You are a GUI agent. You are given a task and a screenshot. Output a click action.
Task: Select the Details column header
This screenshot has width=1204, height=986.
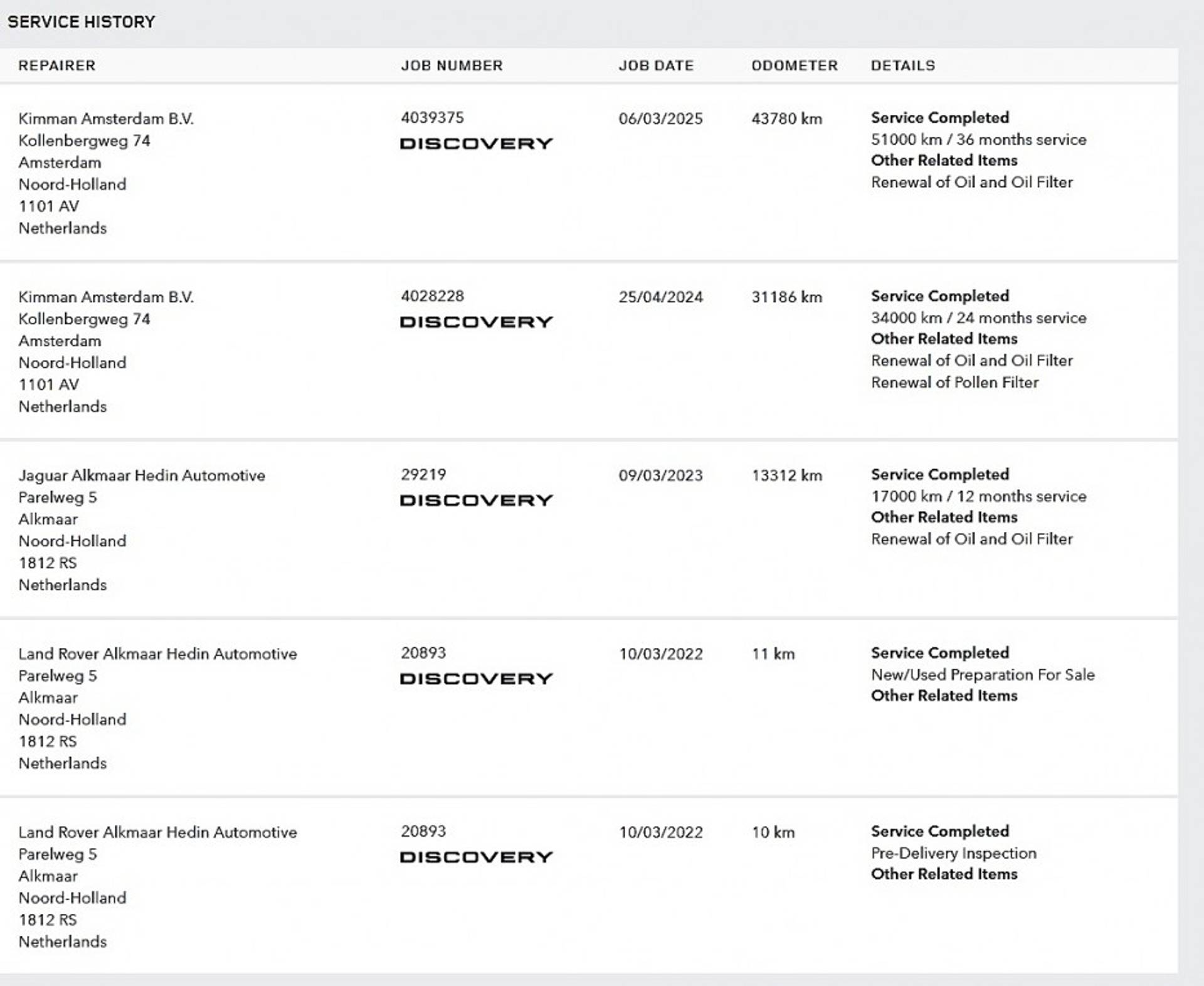[902, 65]
